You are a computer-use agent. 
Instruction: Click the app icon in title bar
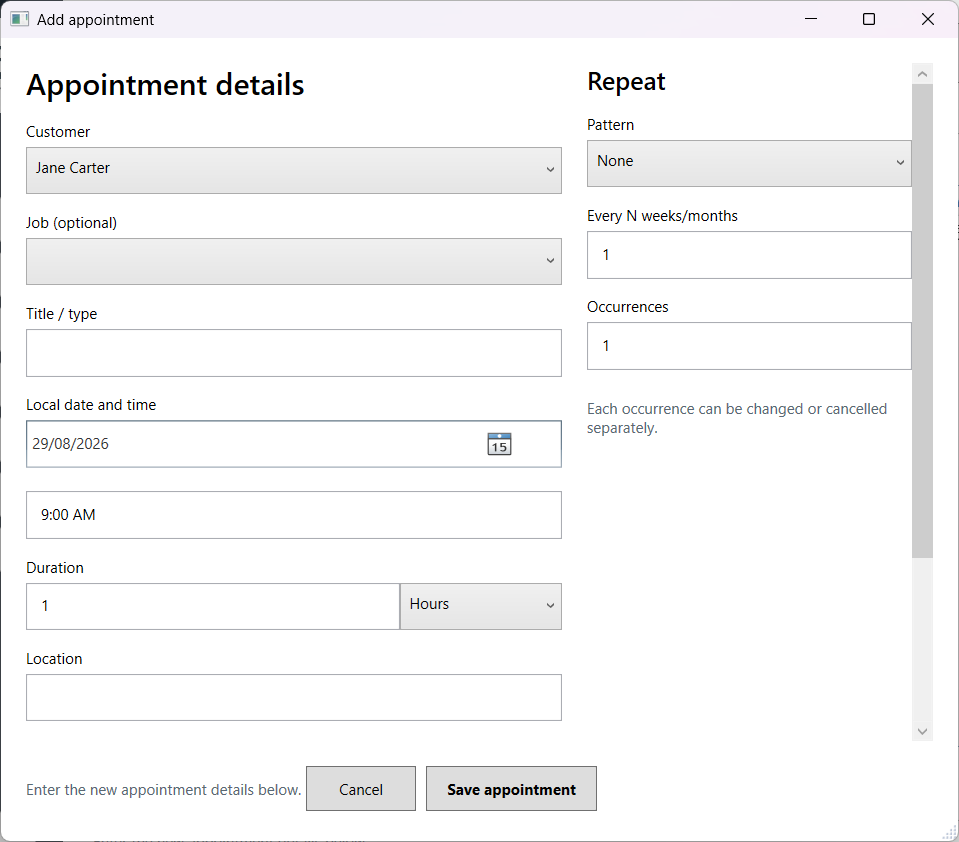coord(20,20)
